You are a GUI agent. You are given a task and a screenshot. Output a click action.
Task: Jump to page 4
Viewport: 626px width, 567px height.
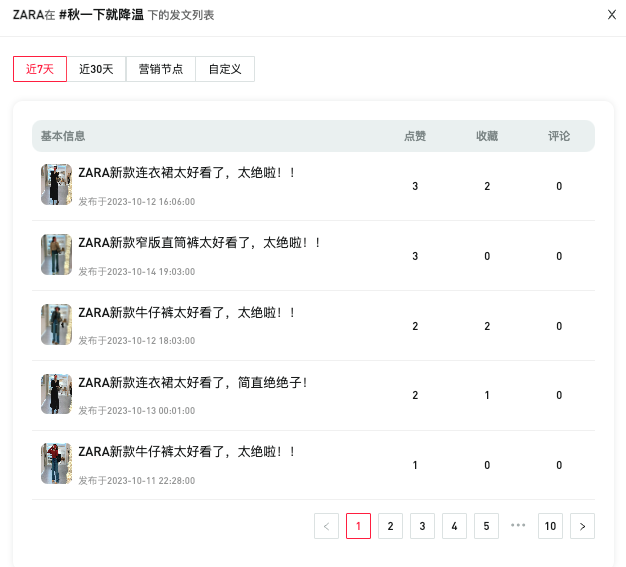(454, 526)
